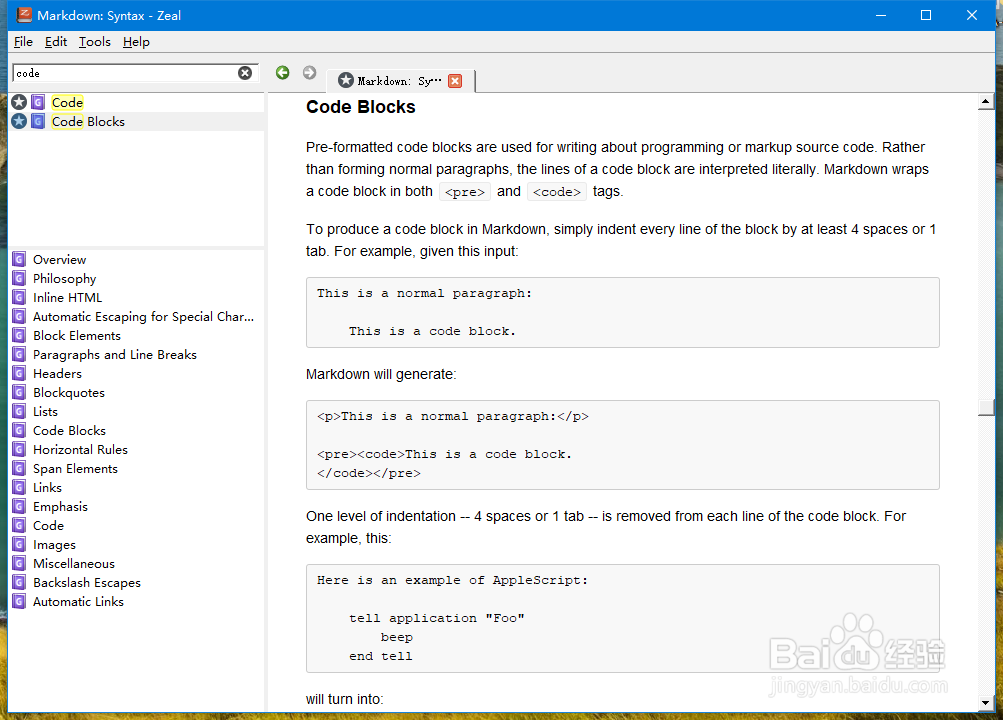
Task: Jump to the Philosophy section
Action: (65, 279)
